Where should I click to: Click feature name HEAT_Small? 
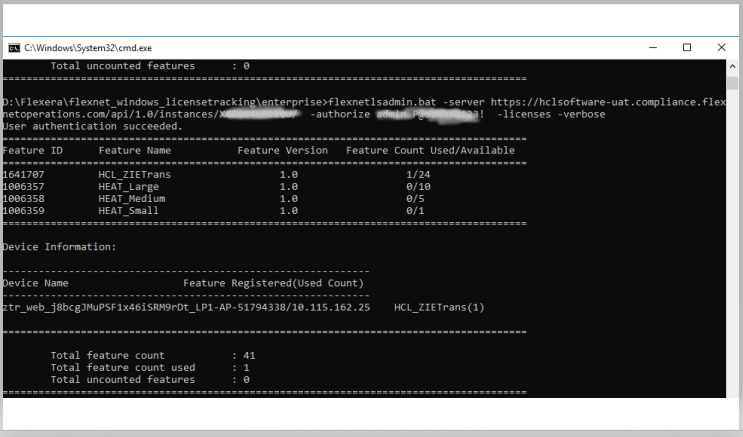click(128, 210)
